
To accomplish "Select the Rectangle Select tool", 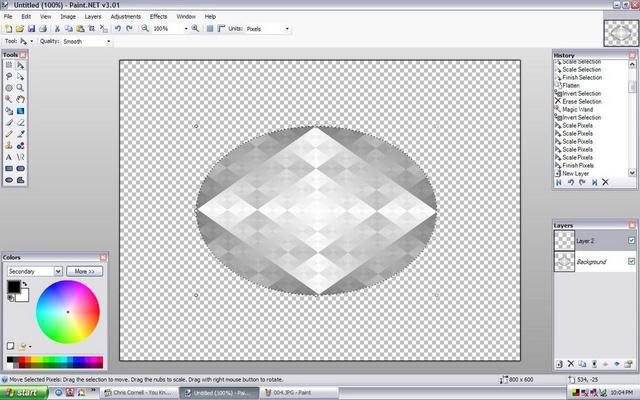I will (9, 65).
